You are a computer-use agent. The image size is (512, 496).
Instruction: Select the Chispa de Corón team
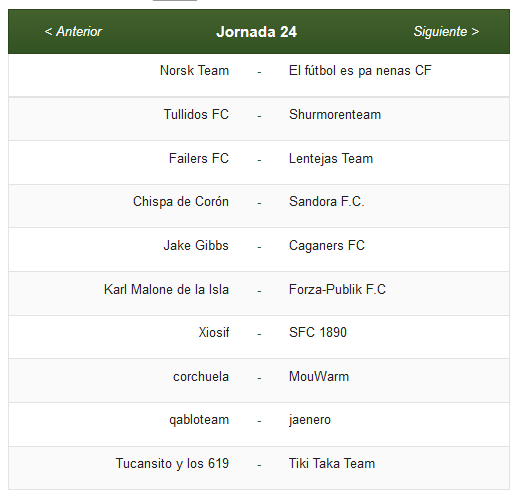pyautogui.click(x=181, y=202)
